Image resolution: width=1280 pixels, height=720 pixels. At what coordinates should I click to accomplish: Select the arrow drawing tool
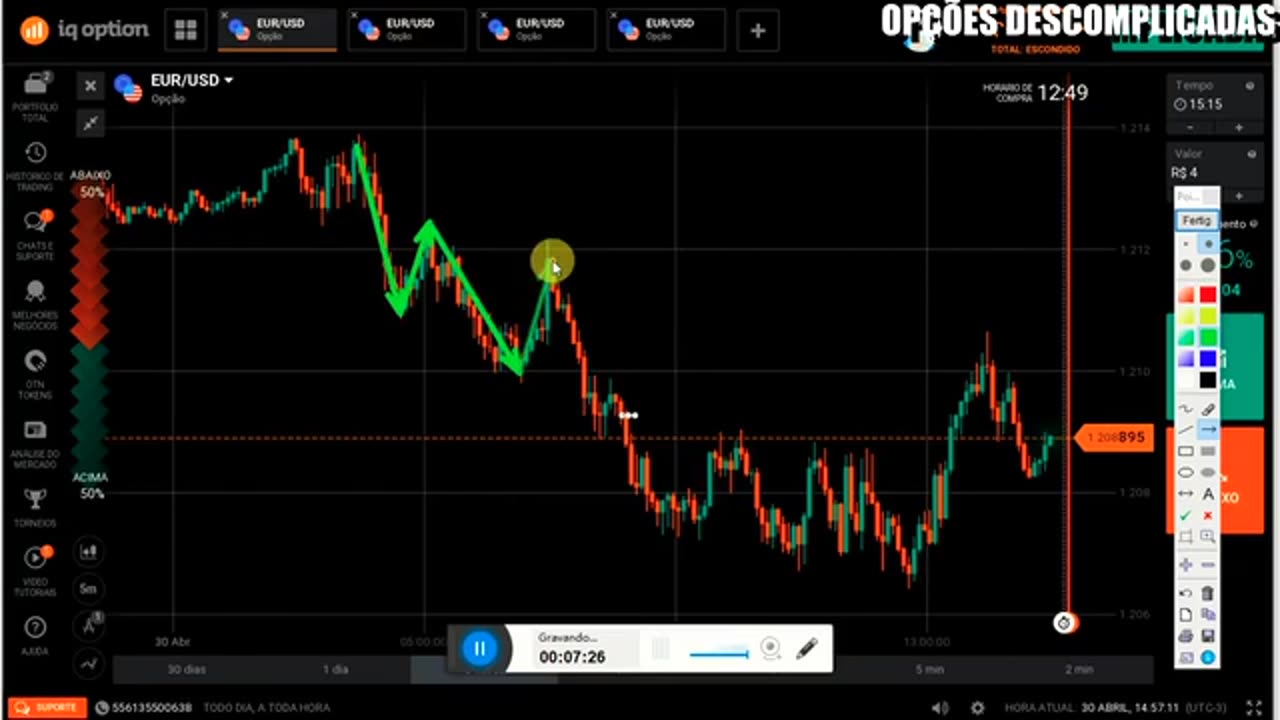tap(1208, 430)
